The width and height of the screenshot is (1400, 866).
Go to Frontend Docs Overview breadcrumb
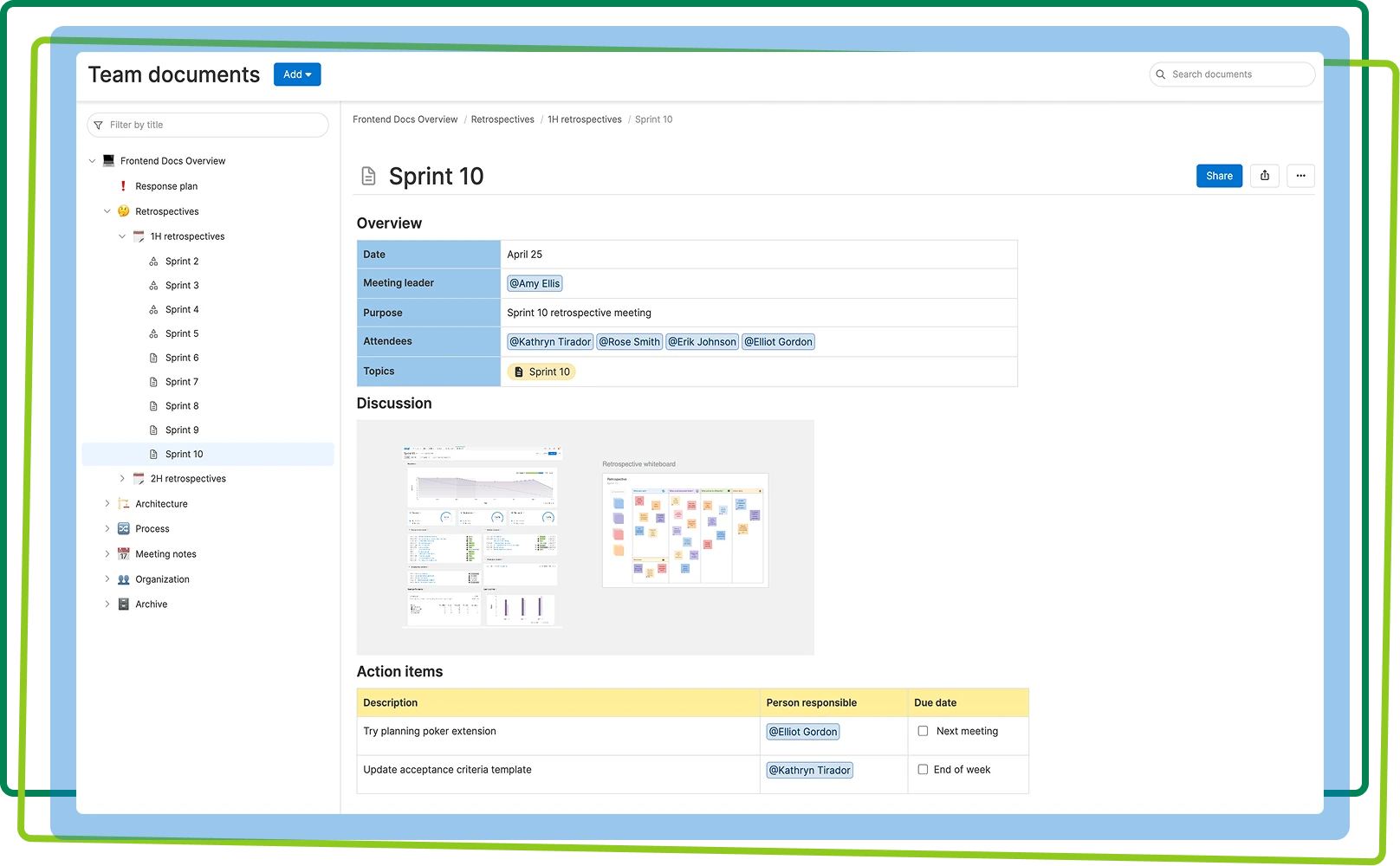(405, 120)
